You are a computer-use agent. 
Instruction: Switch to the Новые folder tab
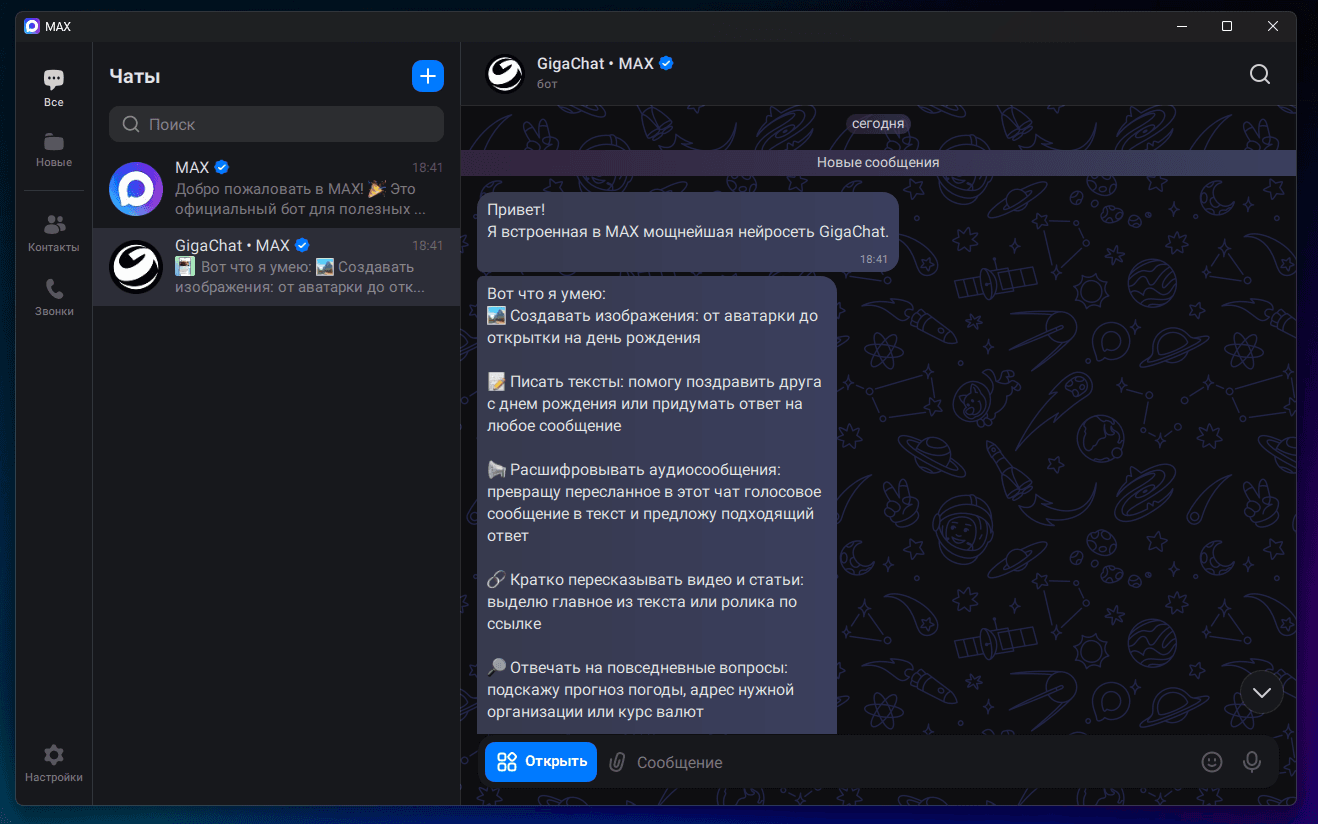(54, 149)
